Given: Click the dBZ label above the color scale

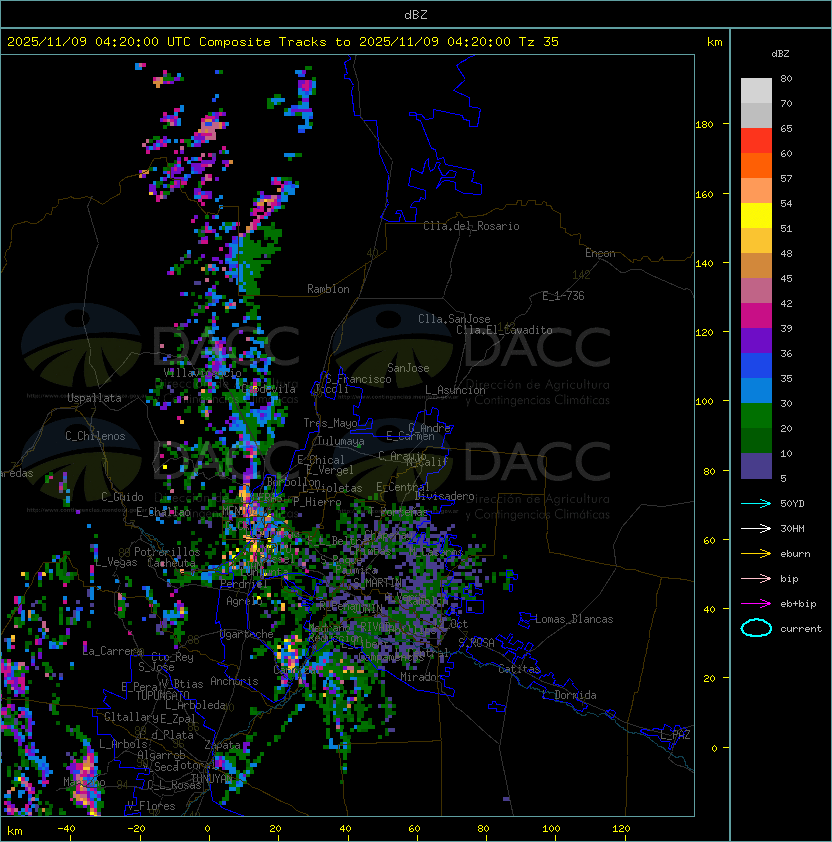Looking at the screenshot, I should pyautogui.click(x=780, y=54).
